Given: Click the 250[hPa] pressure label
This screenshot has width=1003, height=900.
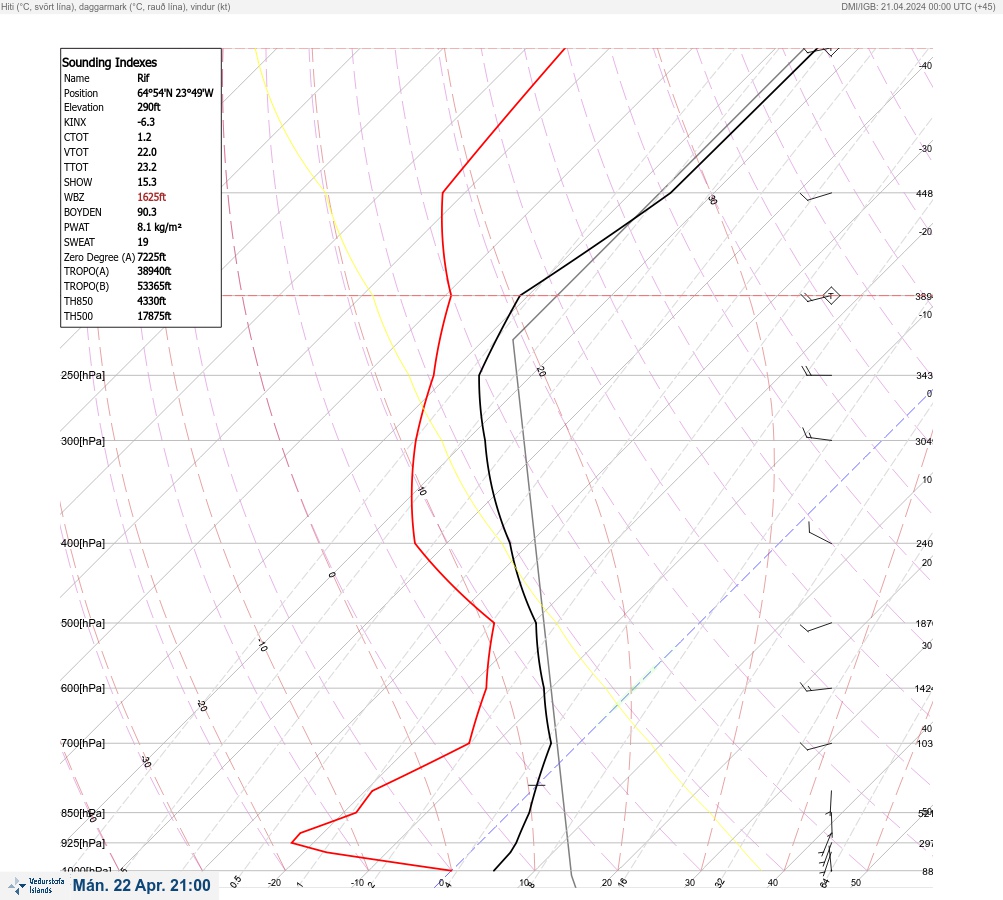Looking at the screenshot, I should click(x=83, y=375).
